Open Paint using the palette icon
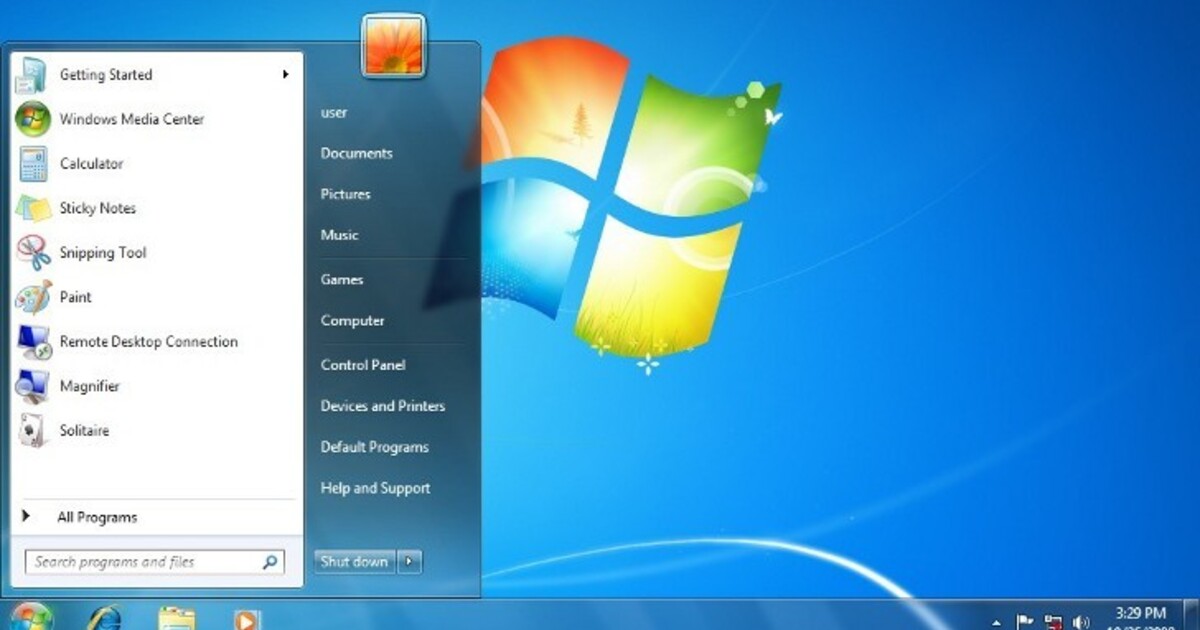Screen dimensions: 1200x630 (32, 297)
